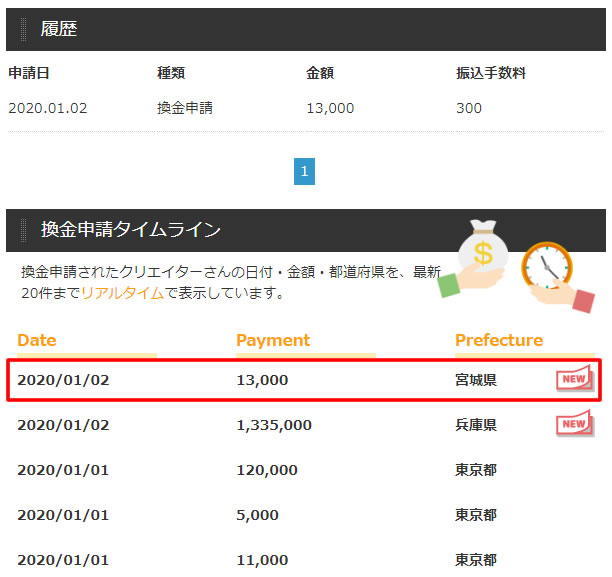Viewport: 612px width, 577px height.
Task: Click the 宮城県 prefecture cell
Action: [x=476, y=380]
